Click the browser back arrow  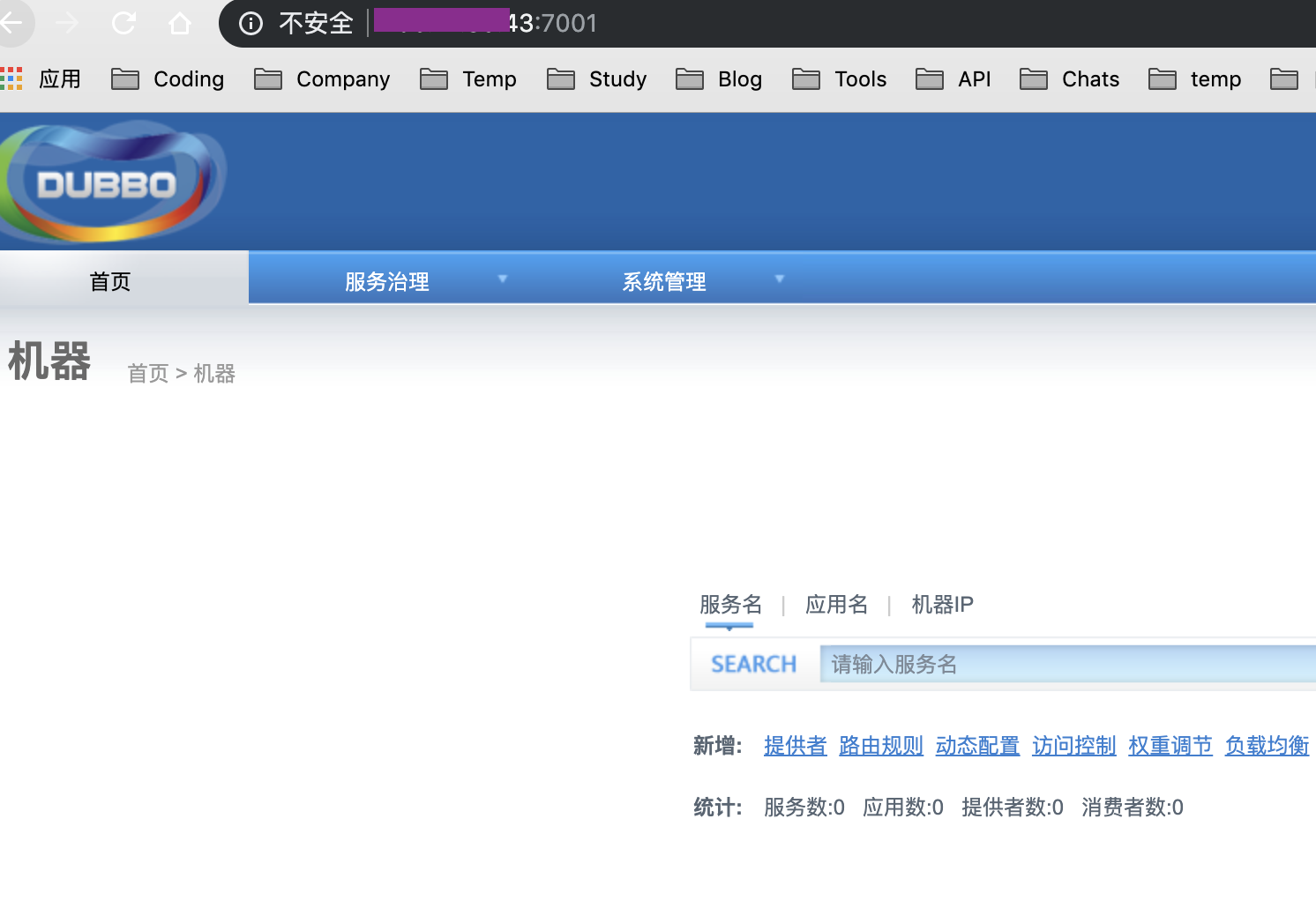coord(11,23)
